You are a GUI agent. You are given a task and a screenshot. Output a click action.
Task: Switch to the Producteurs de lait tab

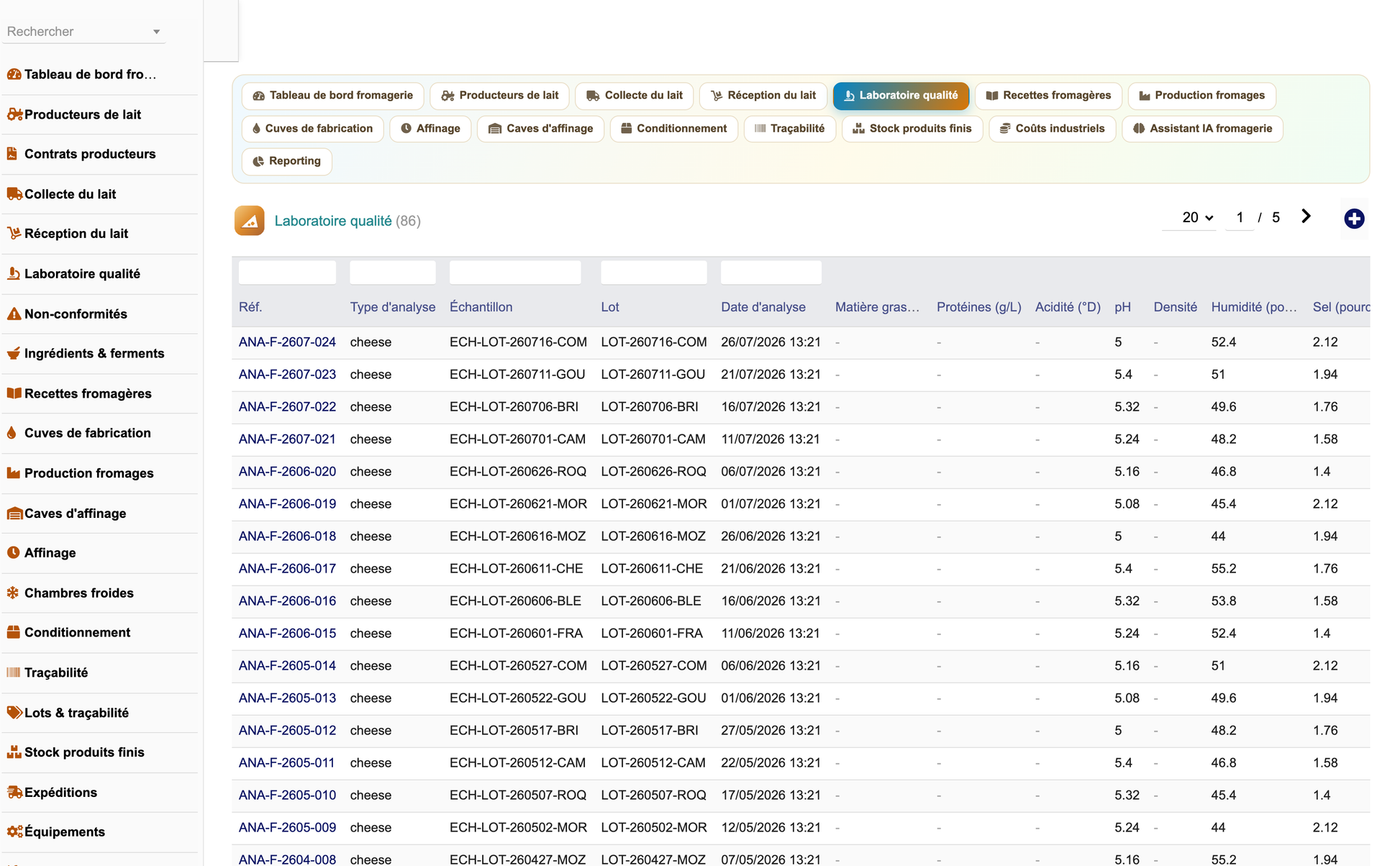point(500,96)
